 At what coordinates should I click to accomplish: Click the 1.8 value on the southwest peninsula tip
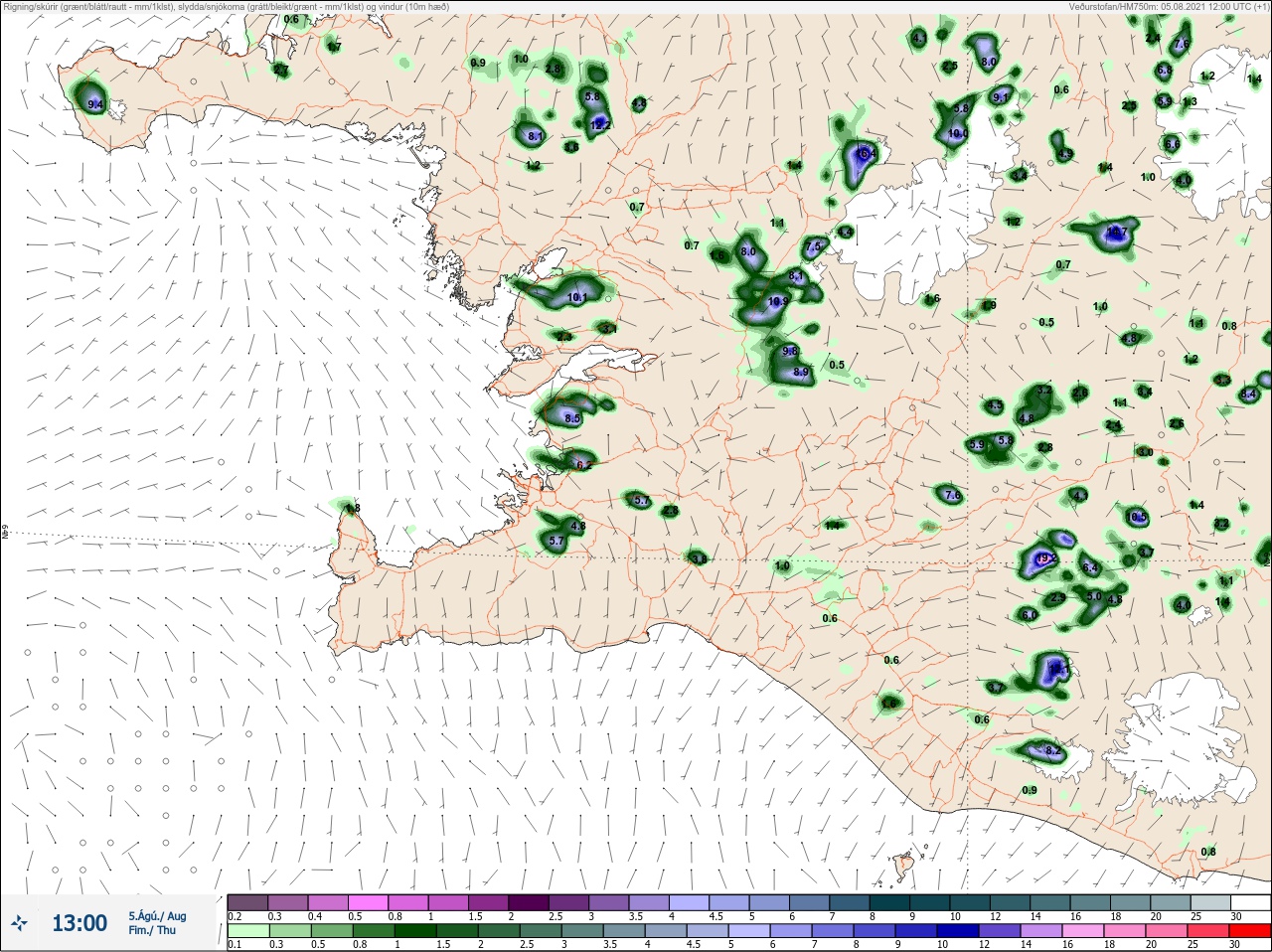[x=352, y=508]
